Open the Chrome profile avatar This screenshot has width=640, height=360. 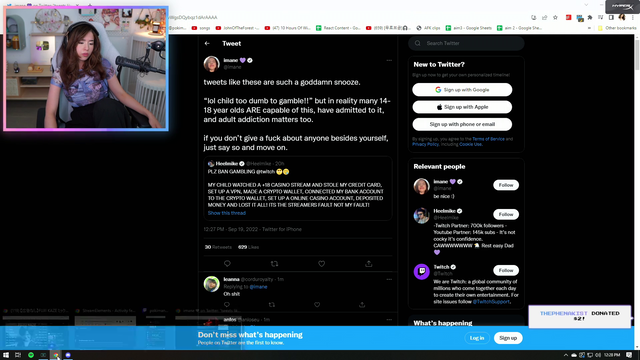(x=622, y=18)
